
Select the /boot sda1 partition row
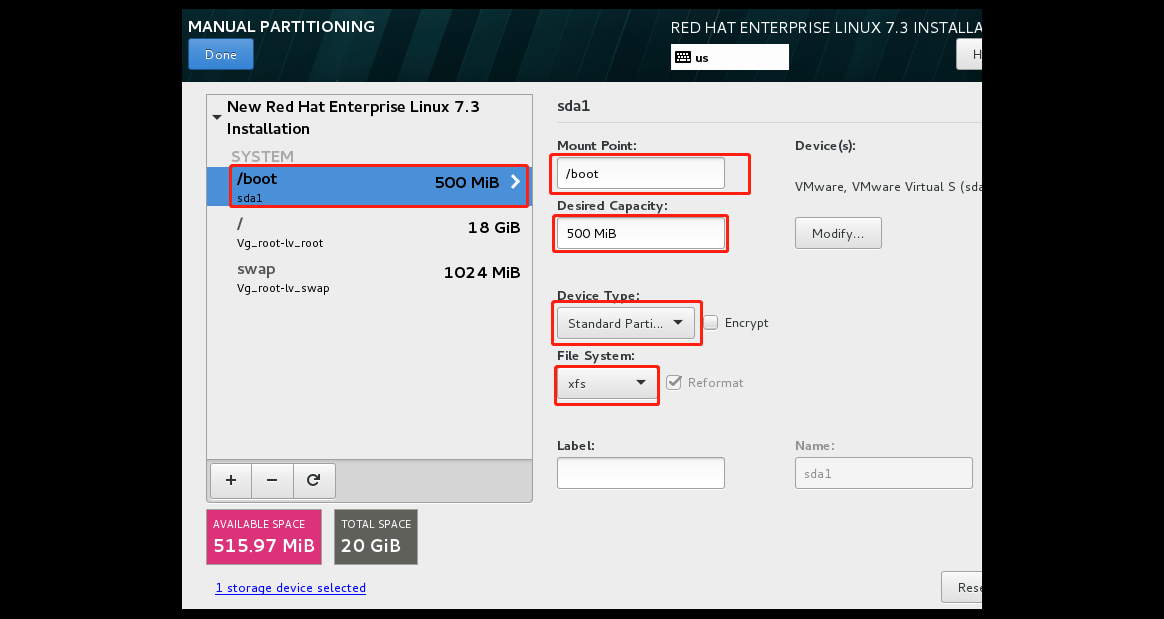[370, 186]
